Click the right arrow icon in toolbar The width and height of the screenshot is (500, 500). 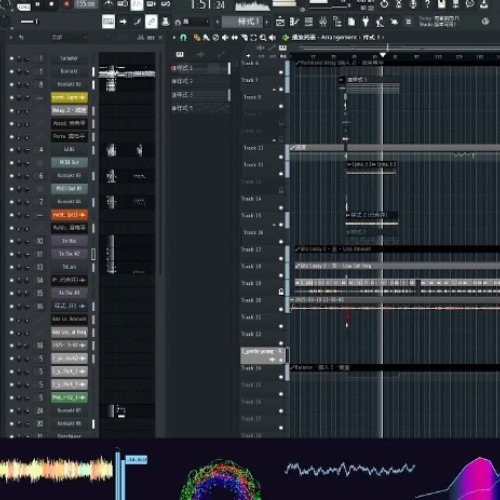click(123, 22)
